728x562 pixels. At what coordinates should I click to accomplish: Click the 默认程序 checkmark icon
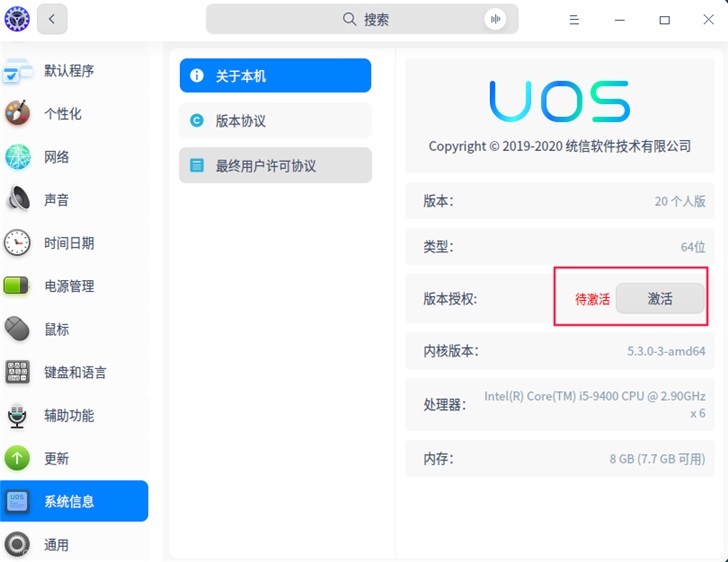18,71
